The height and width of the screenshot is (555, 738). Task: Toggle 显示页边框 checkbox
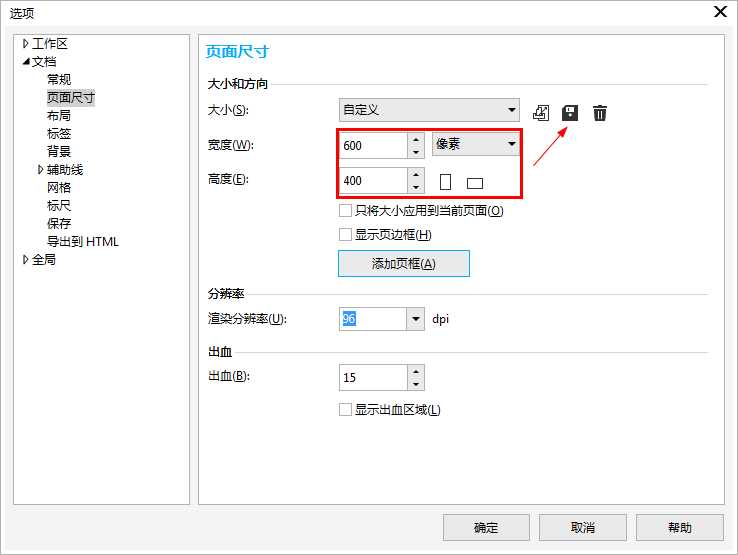click(x=346, y=235)
